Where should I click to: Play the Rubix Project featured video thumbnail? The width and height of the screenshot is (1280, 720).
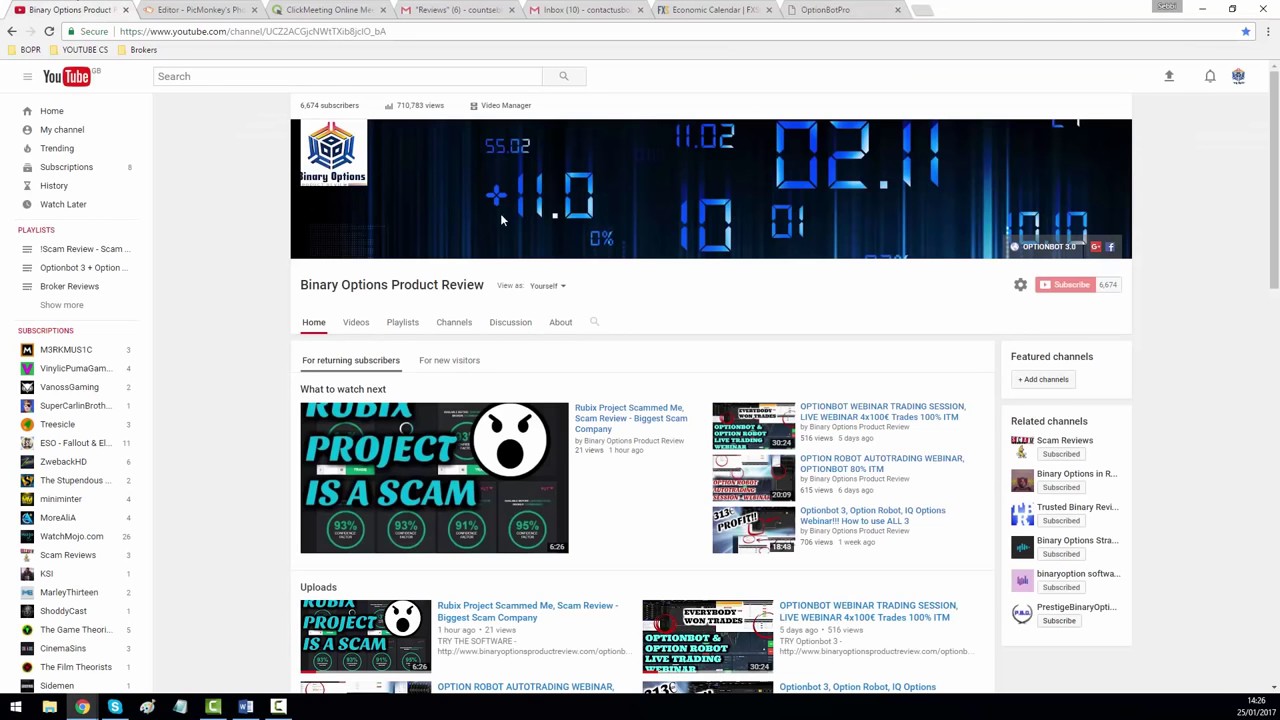tap(434, 477)
